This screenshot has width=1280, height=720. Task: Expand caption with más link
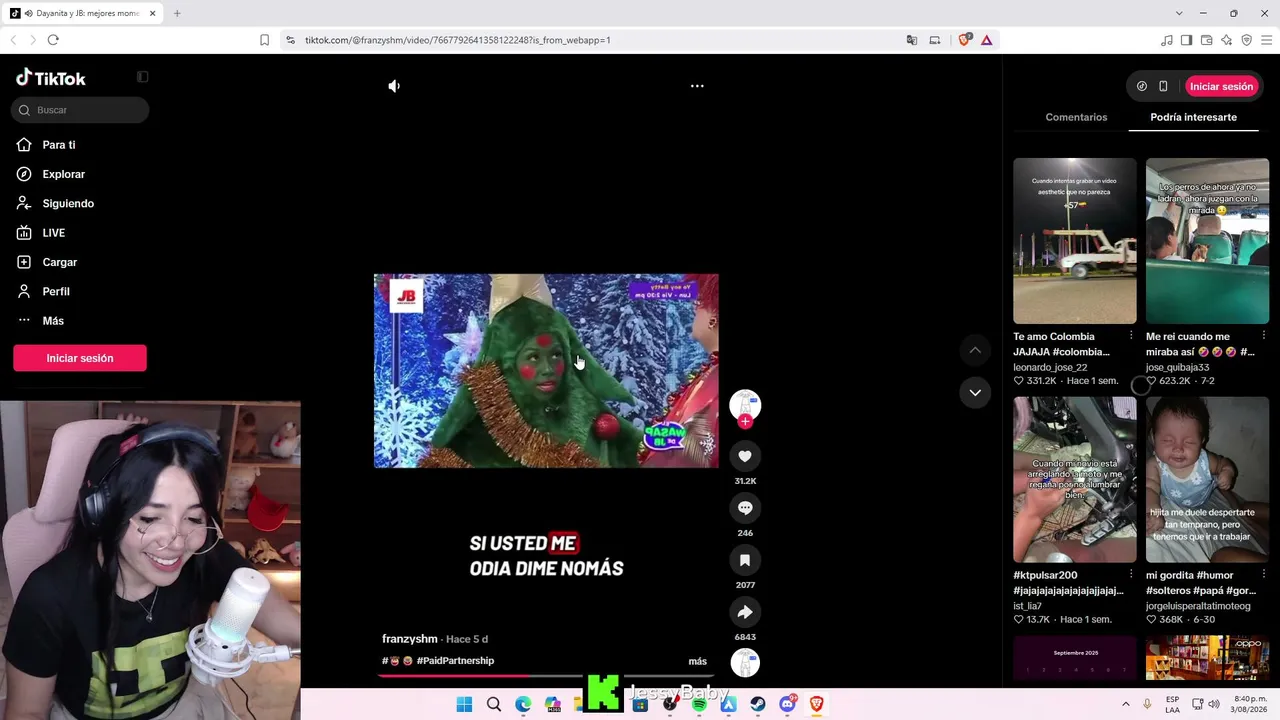coord(698,661)
